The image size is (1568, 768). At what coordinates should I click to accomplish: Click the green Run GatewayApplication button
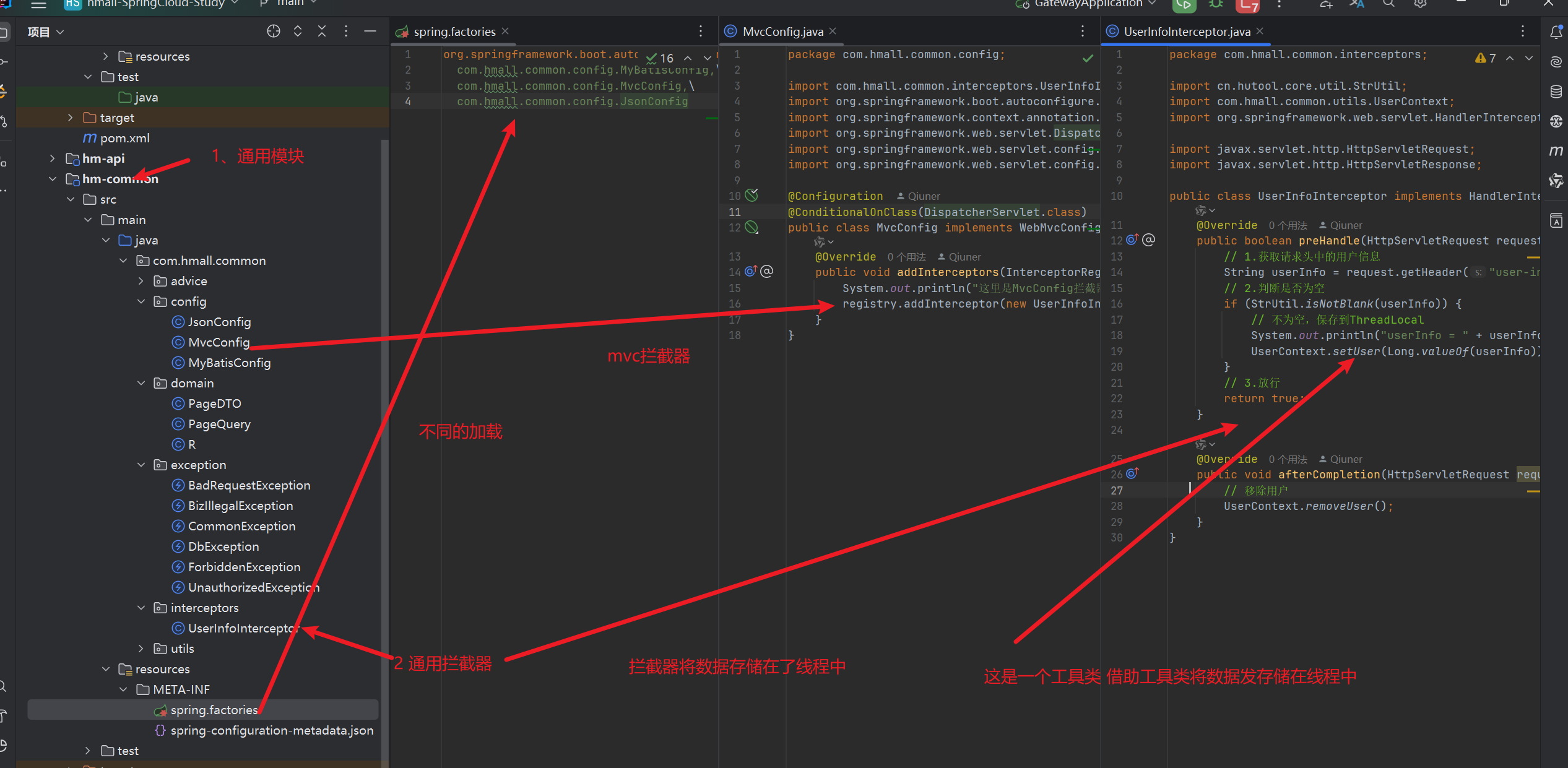(1184, 5)
